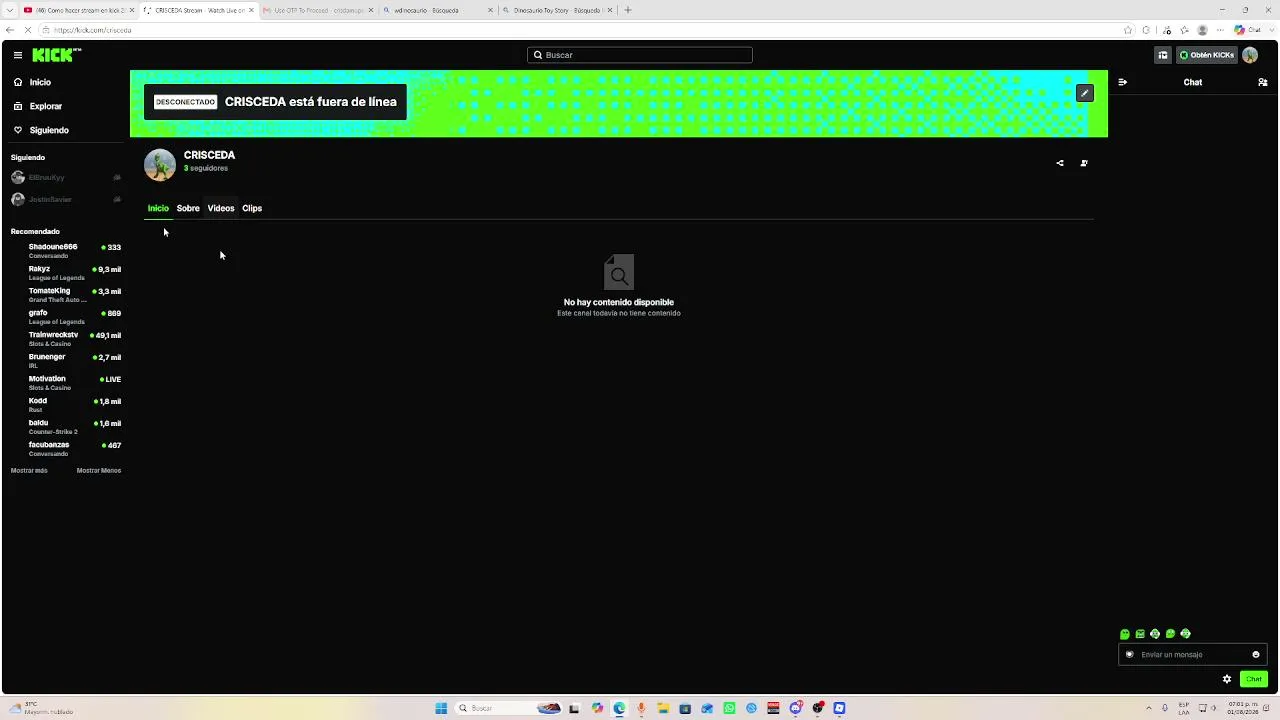
Task: Open WhatsApp from the taskbar
Action: [x=729, y=708]
